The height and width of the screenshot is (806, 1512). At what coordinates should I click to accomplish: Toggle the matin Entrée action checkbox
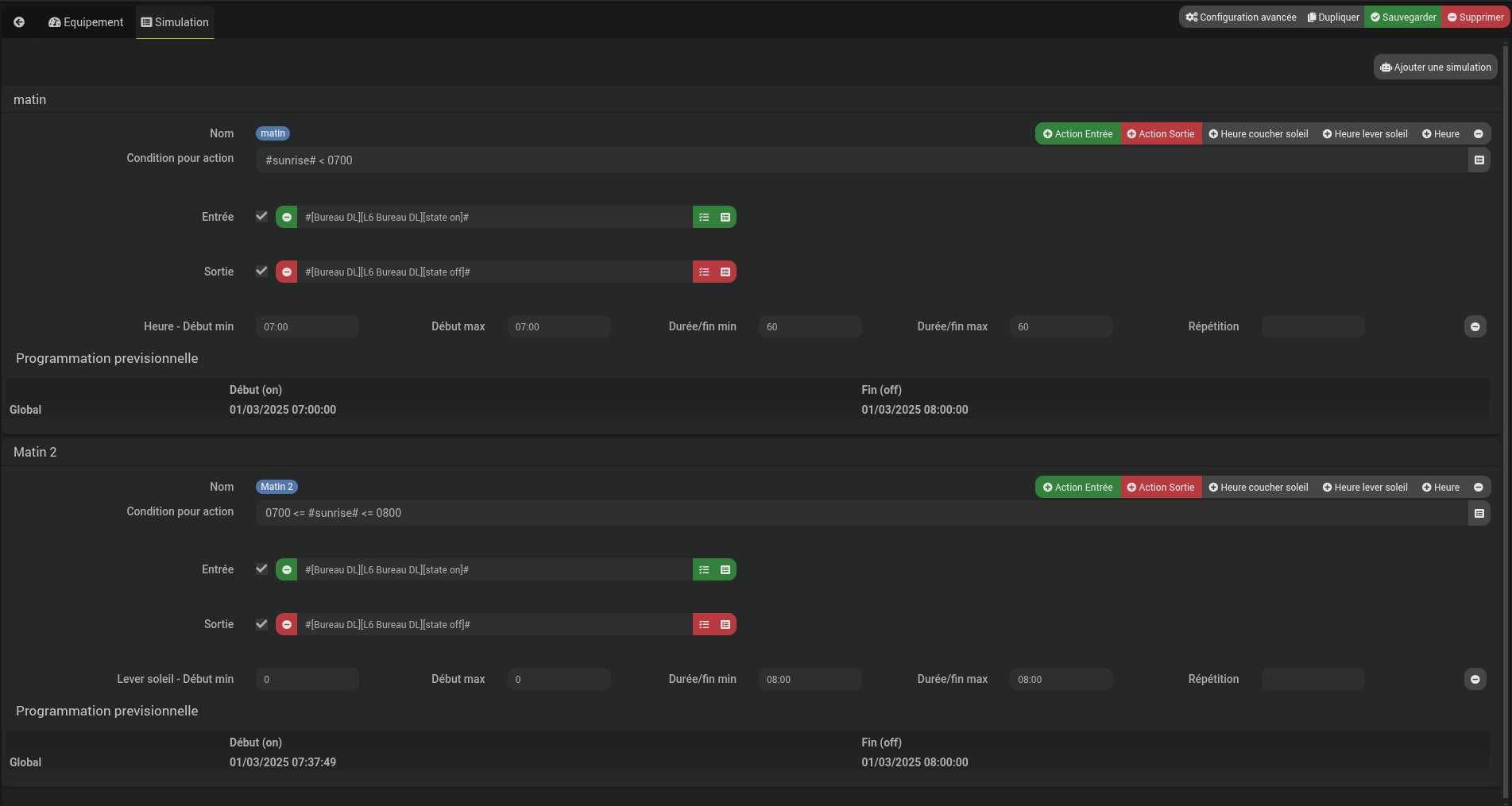coord(261,216)
